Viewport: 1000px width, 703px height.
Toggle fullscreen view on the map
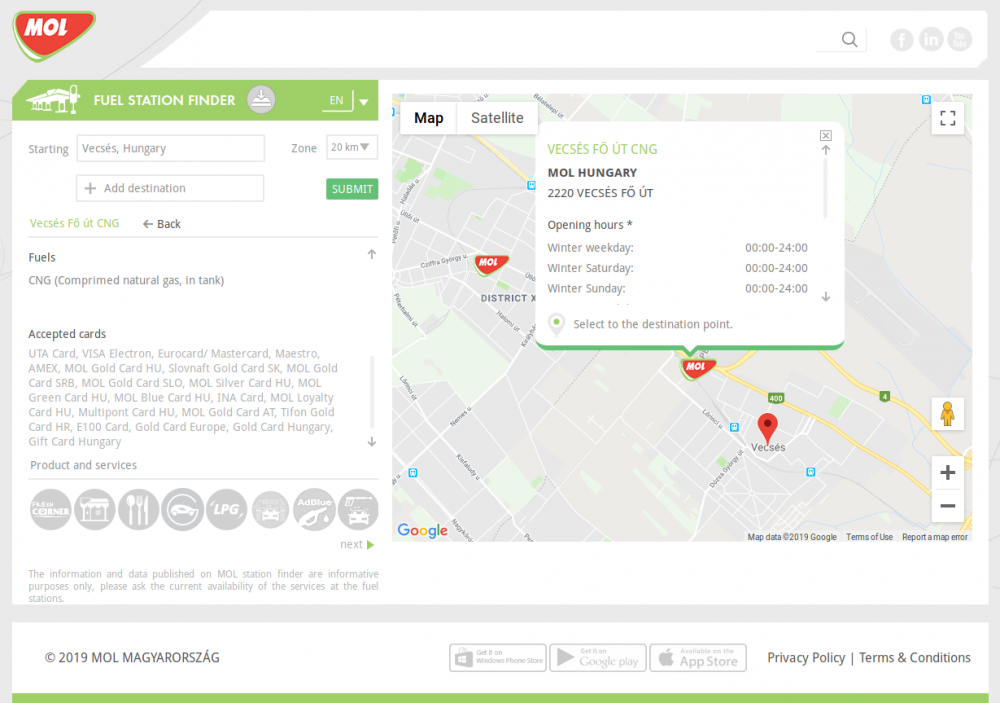tap(947, 118)
